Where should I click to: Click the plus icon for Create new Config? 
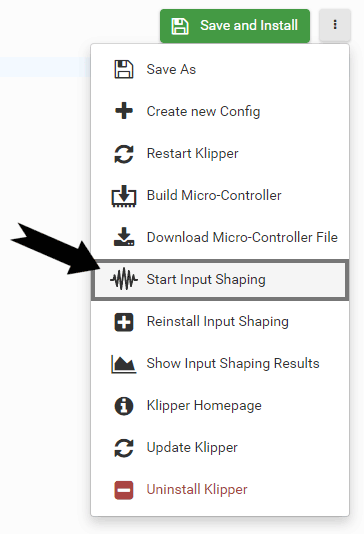click(124, 111)
